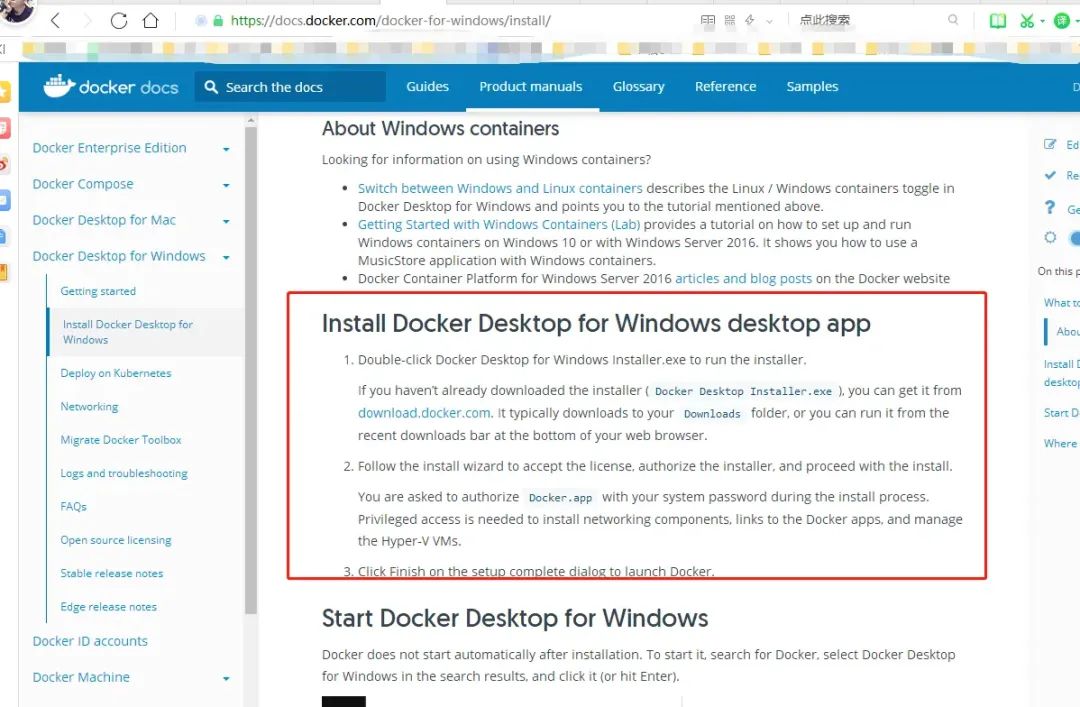Open the Samples tab
The height and width of the screenshot is (707, 1080).
(x=812, y=86)
